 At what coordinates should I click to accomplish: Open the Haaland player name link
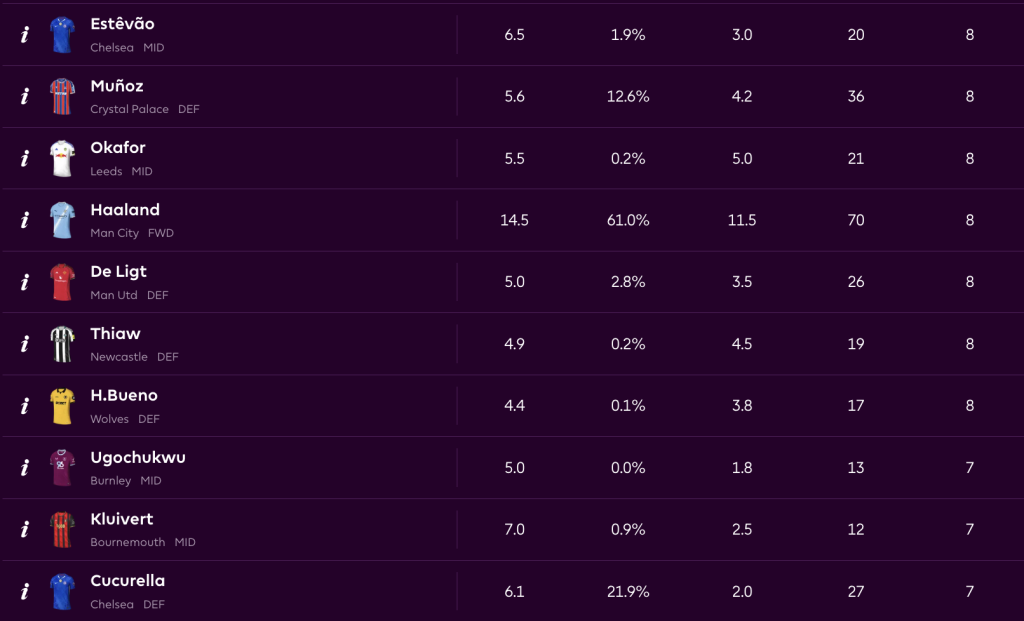[125, 210]
